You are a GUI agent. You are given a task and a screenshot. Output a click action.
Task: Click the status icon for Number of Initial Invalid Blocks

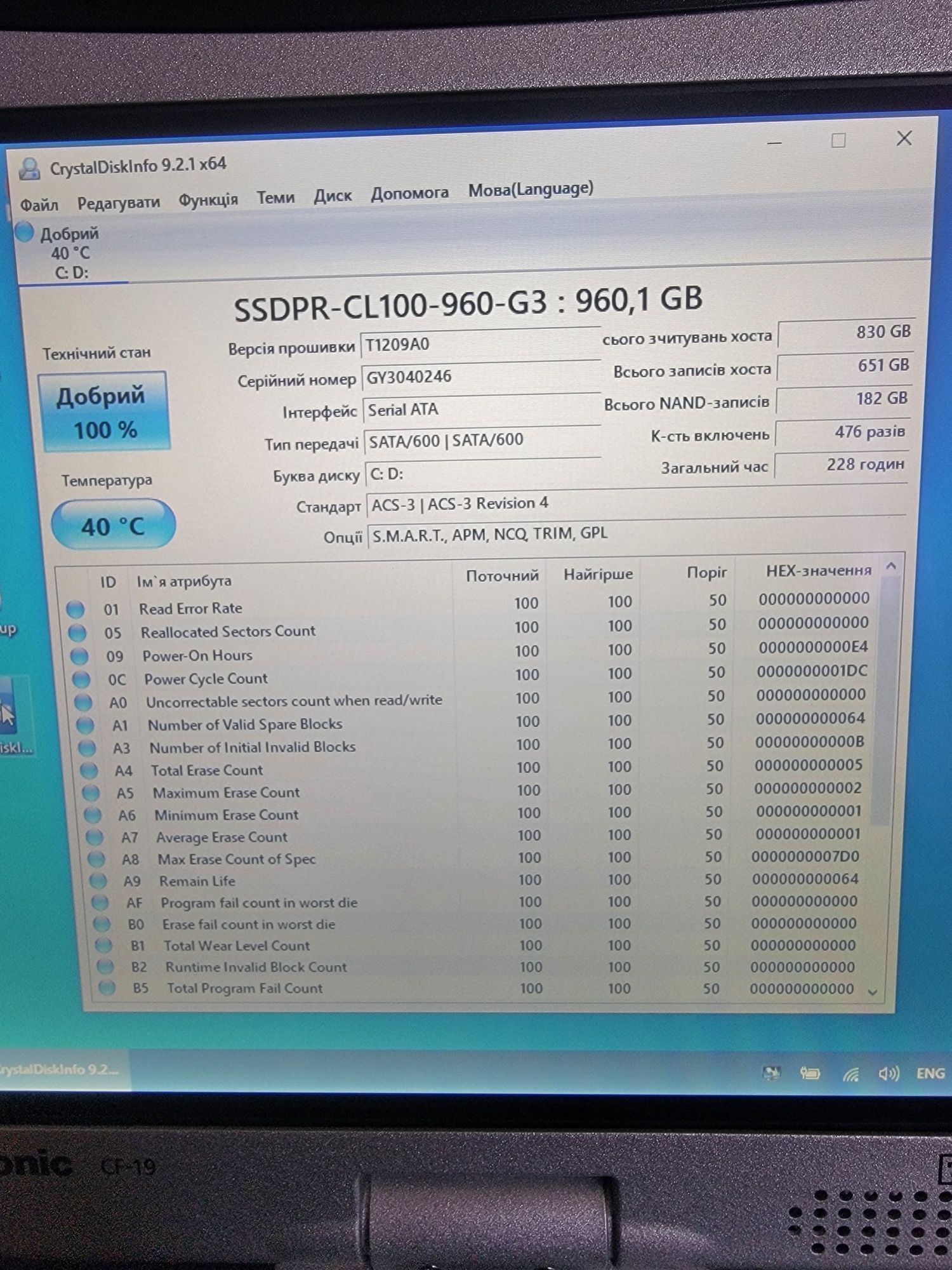pyautogui.click(x=87, y=748)
